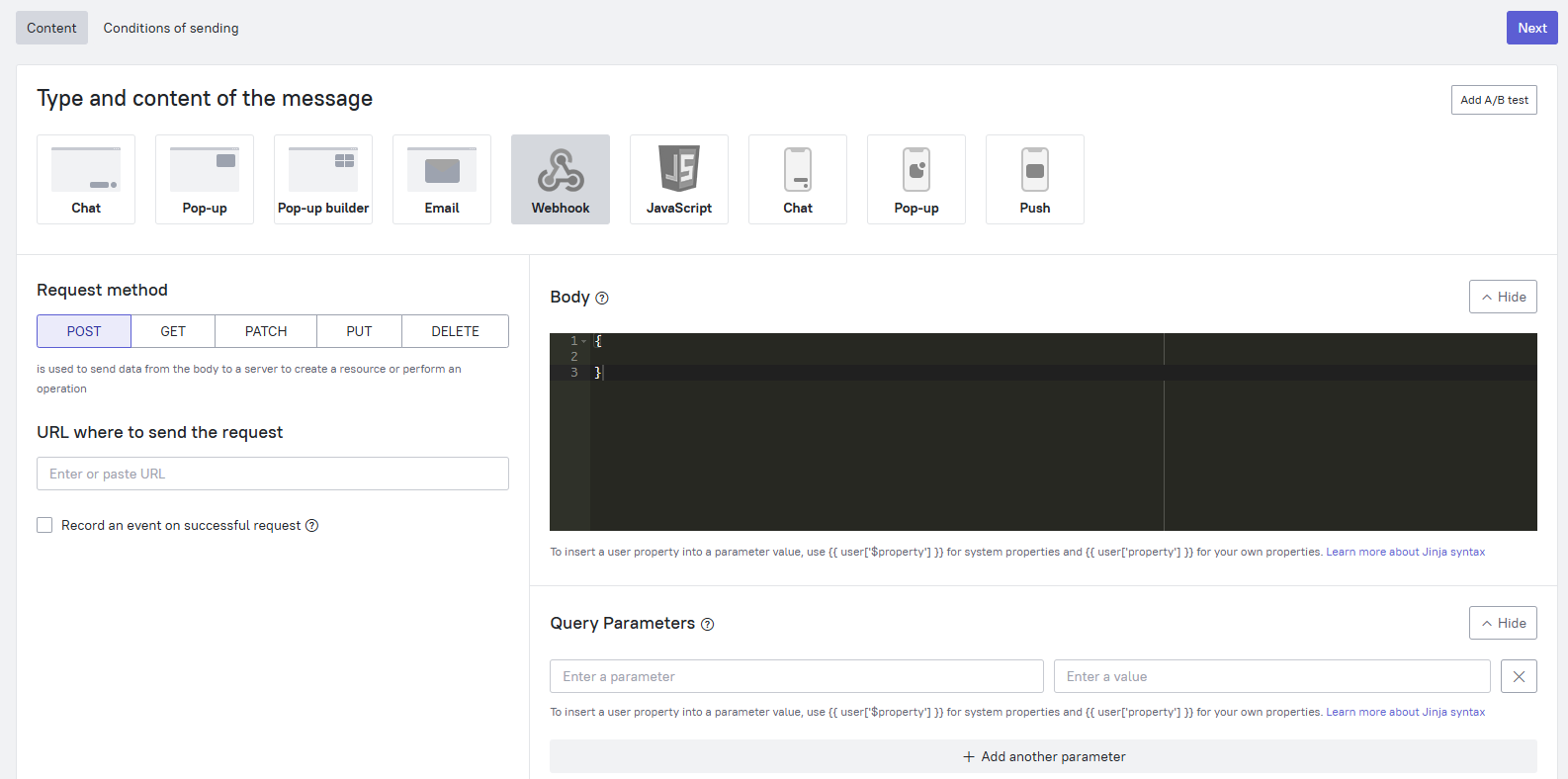Select the first Chat message type with the browser icon
1568x779 pixels.
86,179
